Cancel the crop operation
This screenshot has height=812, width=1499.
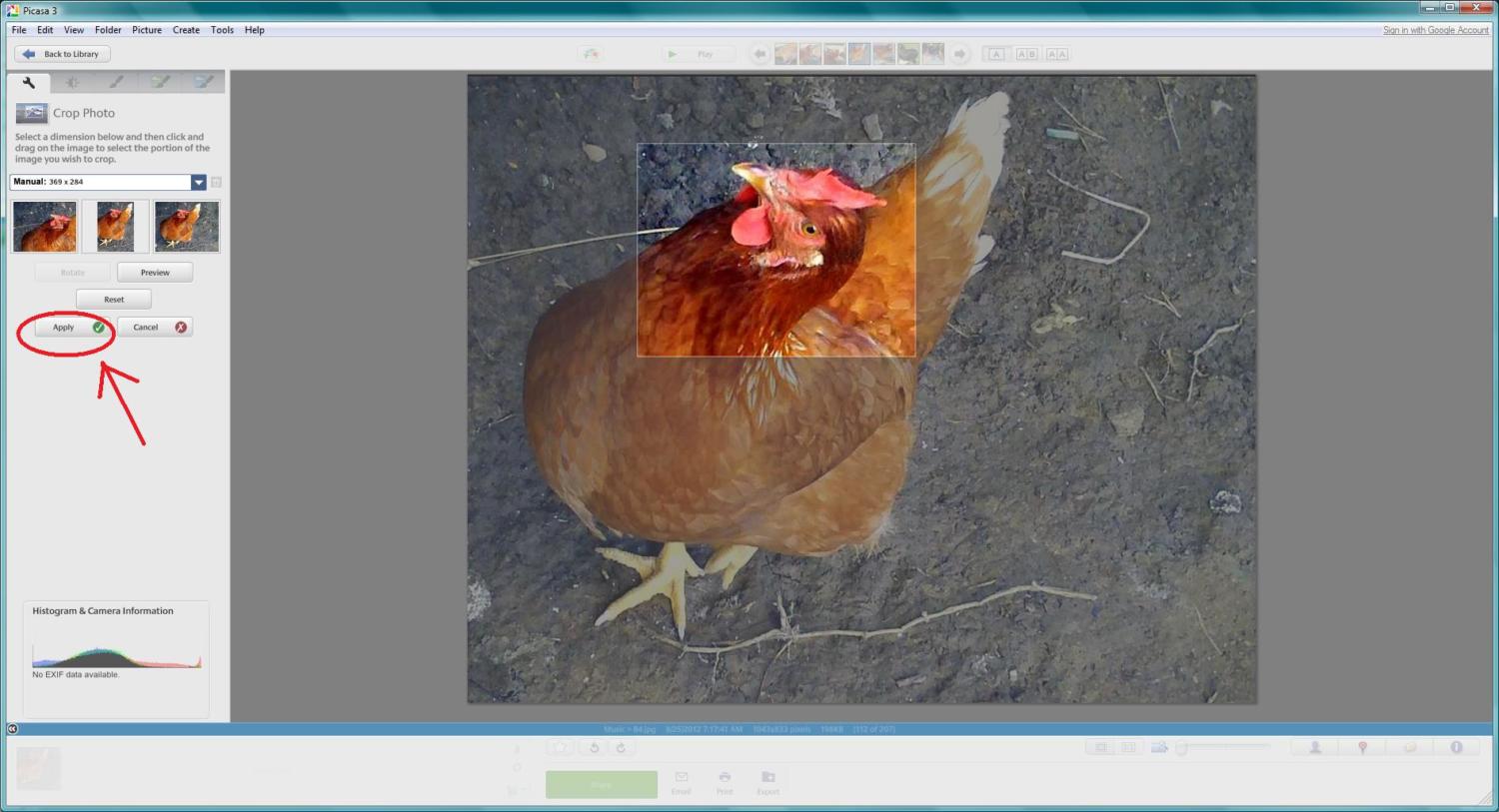coord(155,328)
